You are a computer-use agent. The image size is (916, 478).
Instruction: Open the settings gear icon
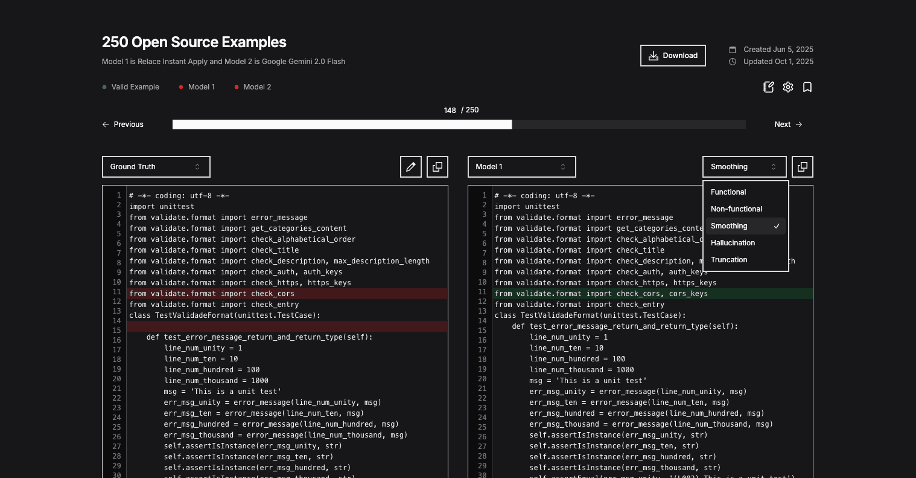[788, 87]
